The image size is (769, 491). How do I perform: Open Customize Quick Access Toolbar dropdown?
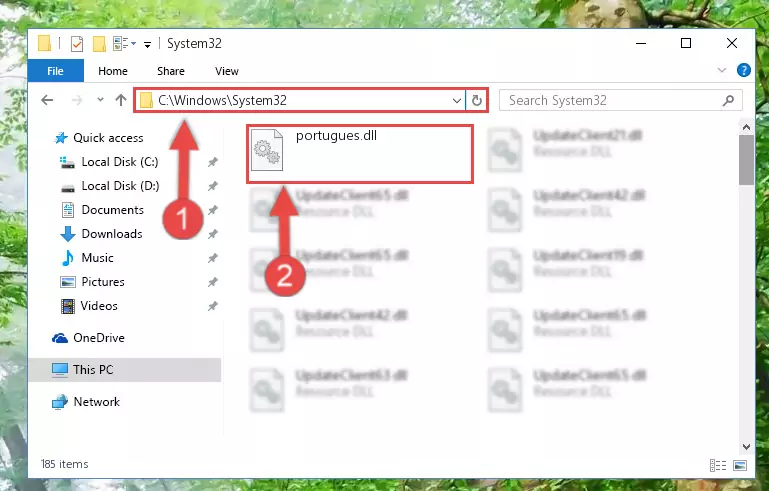coord(147,45)
